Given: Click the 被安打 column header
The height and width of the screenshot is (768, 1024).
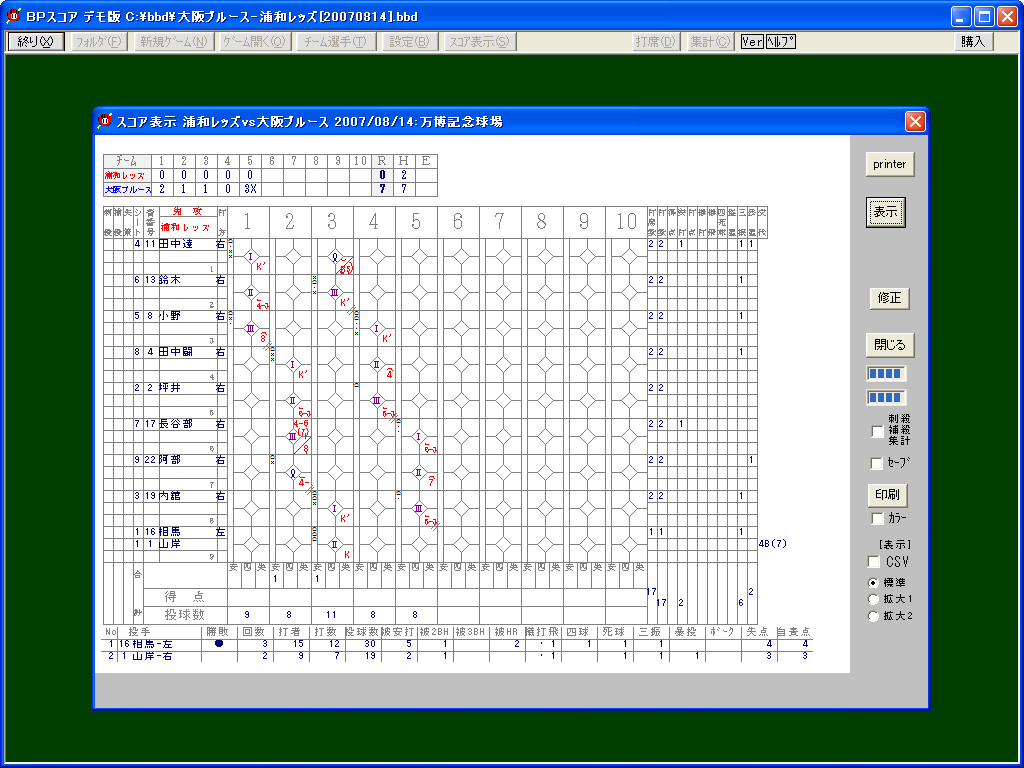Looking at the screenshot, I should tap(398, 632).
